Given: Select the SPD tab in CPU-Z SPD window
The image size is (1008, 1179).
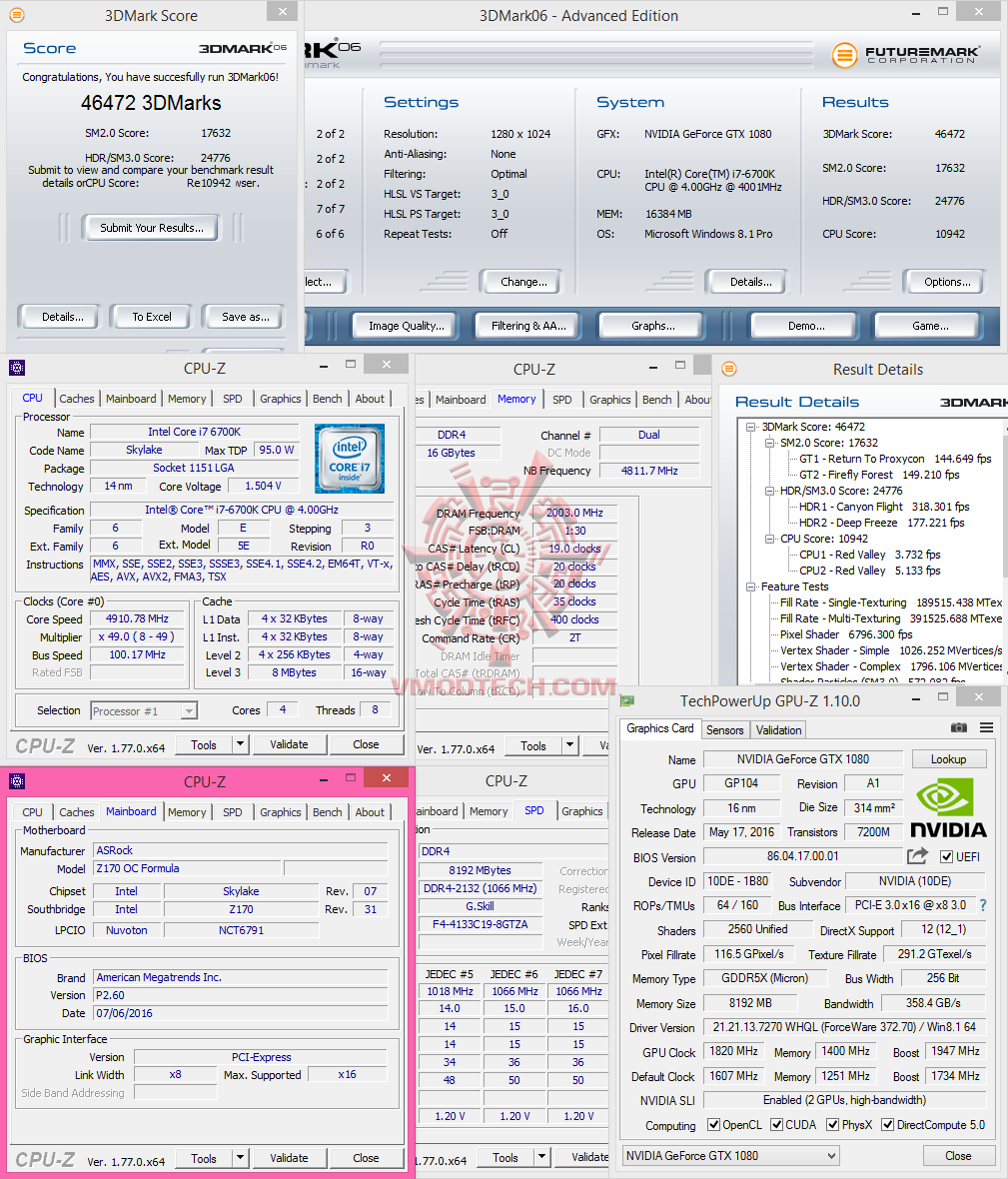Looking at the screenshot, I should pos(534,810).
